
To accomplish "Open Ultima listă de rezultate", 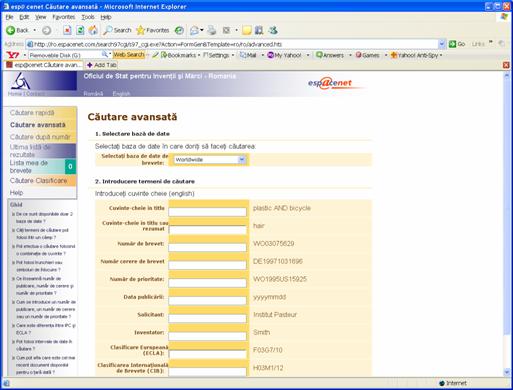I will tap(30, 151).
